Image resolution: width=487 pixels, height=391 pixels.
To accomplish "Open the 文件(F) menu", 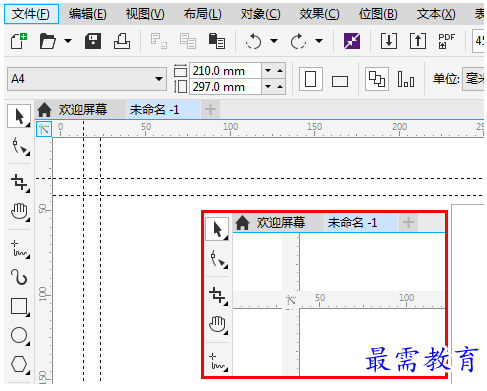I will click(x=31, y=14).
